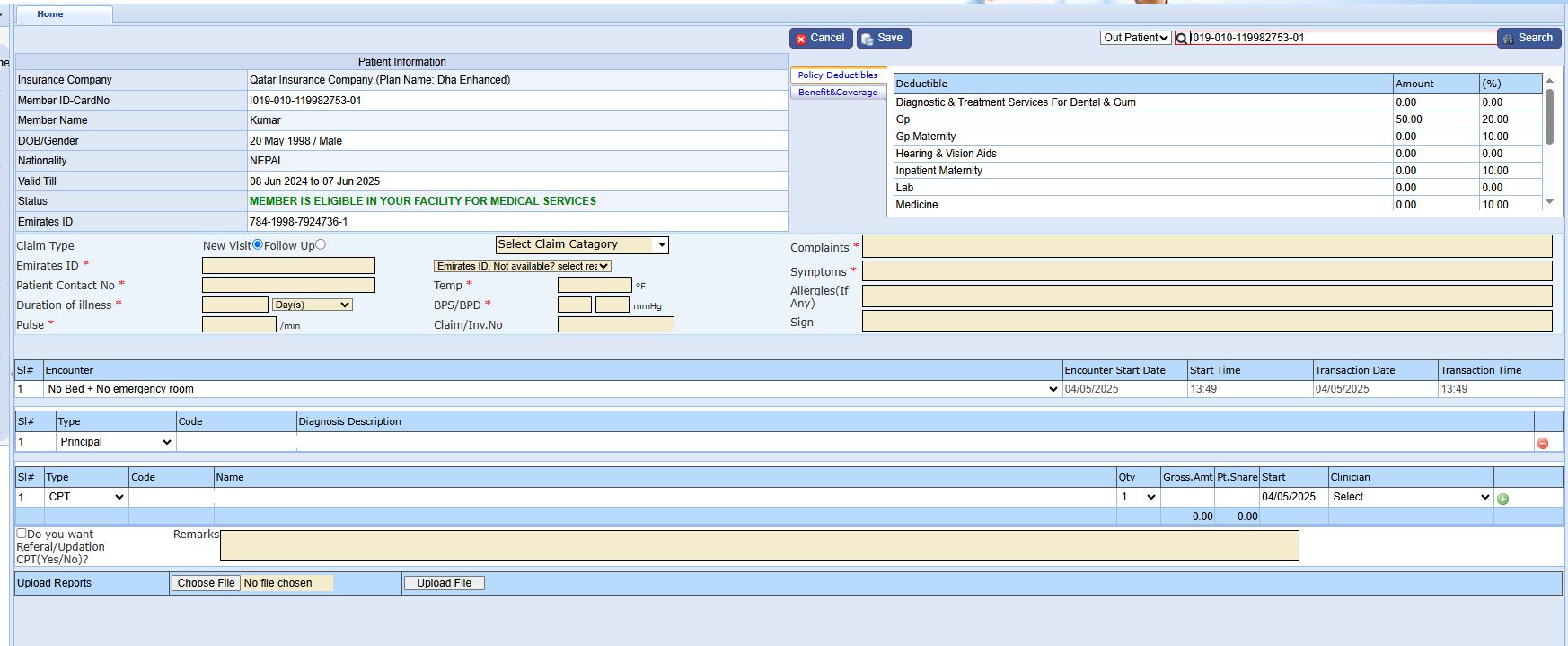
Task: Open the Out Patient type dropdown
Action: (x=1135, y=38)
